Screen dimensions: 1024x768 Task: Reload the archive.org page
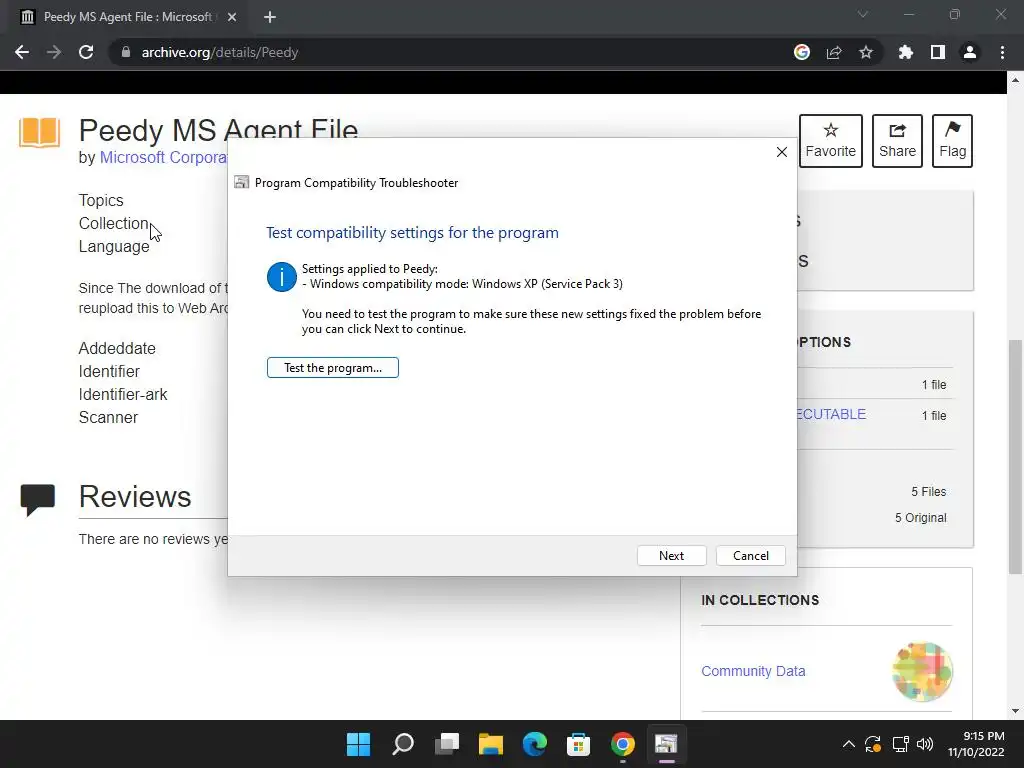(86, 52)
